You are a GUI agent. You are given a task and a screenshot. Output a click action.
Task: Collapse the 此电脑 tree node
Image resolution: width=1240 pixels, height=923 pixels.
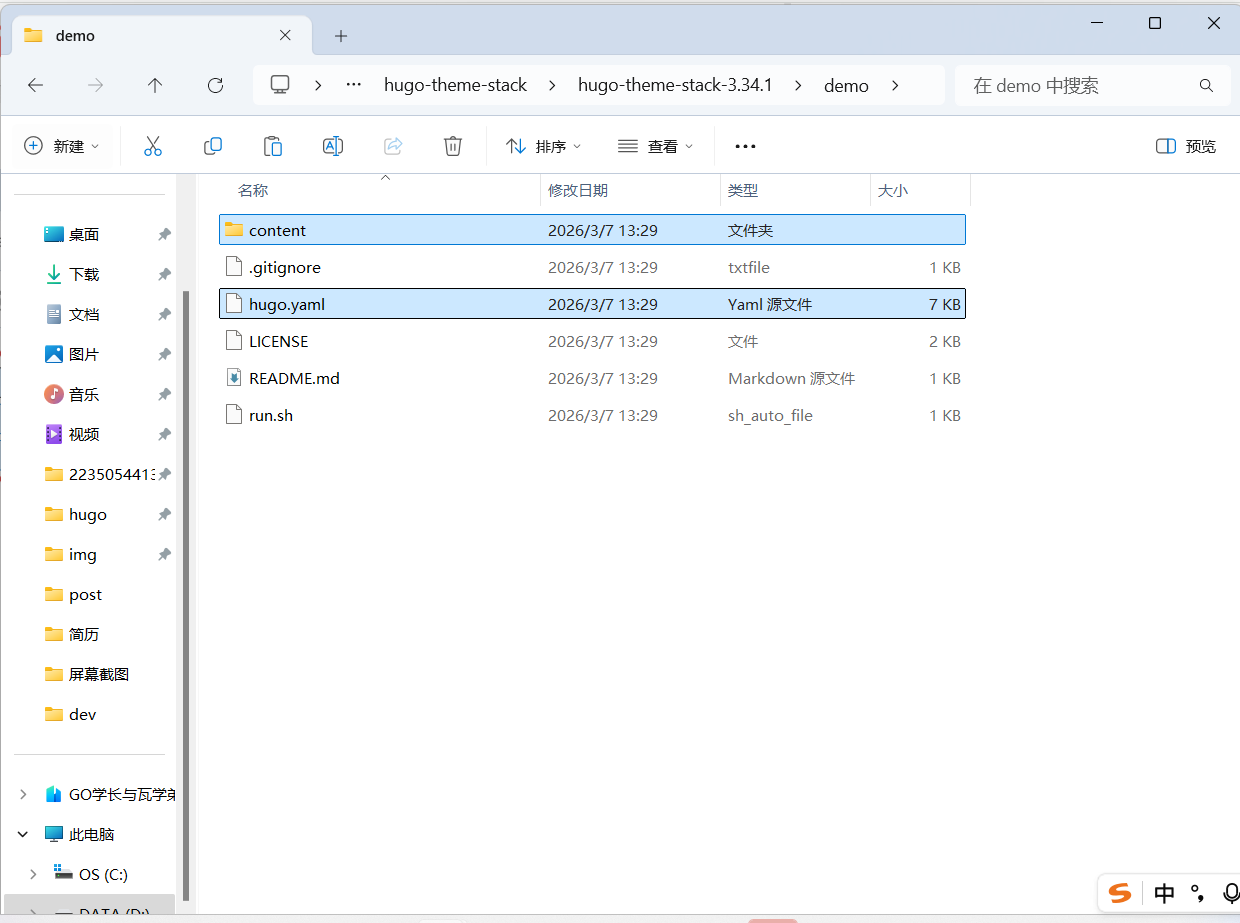tap(23, 834)
